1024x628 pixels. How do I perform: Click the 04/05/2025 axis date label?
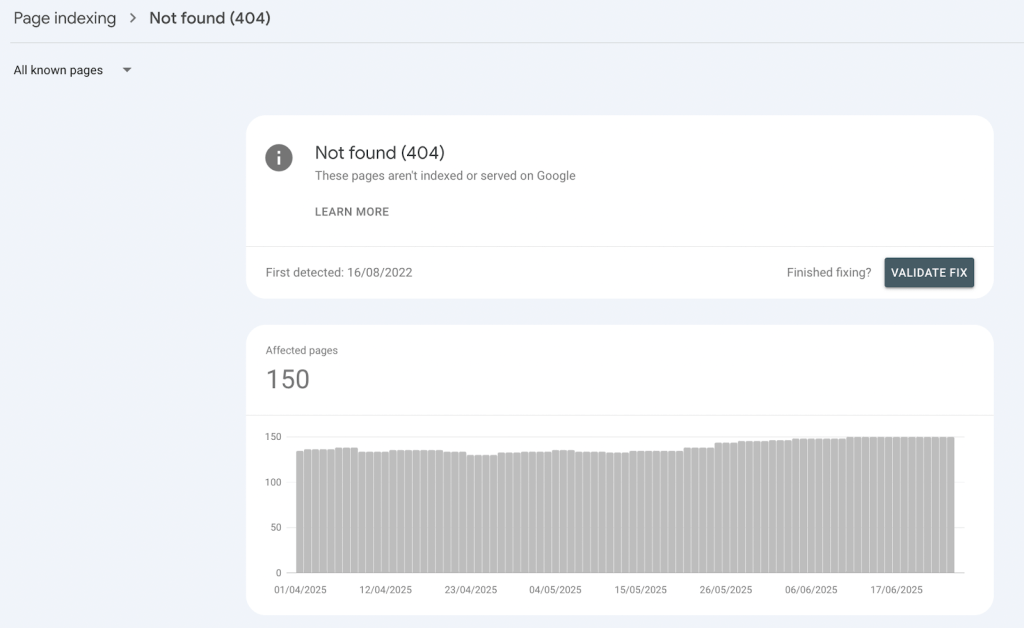tap(555, 589)
